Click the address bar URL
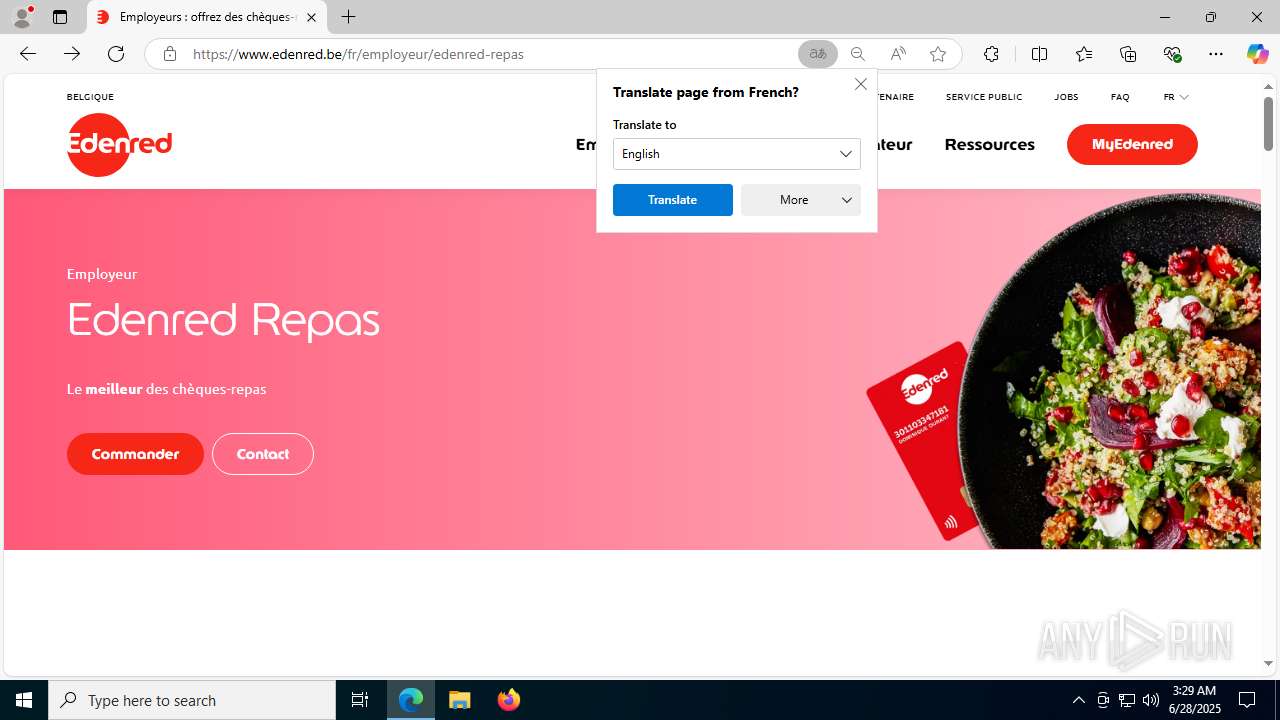Viewport: 1280px width, 720px height. 358,54
